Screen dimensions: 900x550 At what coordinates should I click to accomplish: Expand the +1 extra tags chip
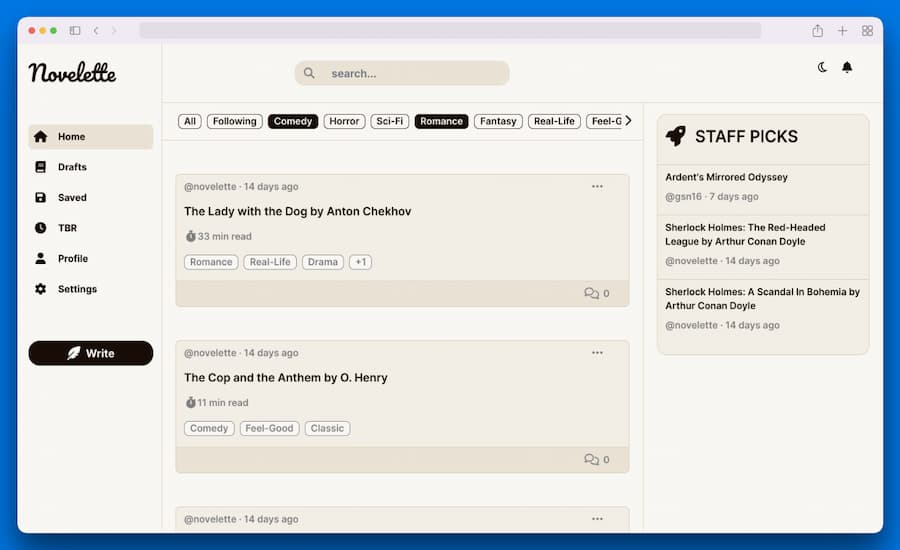pos(360,262)
